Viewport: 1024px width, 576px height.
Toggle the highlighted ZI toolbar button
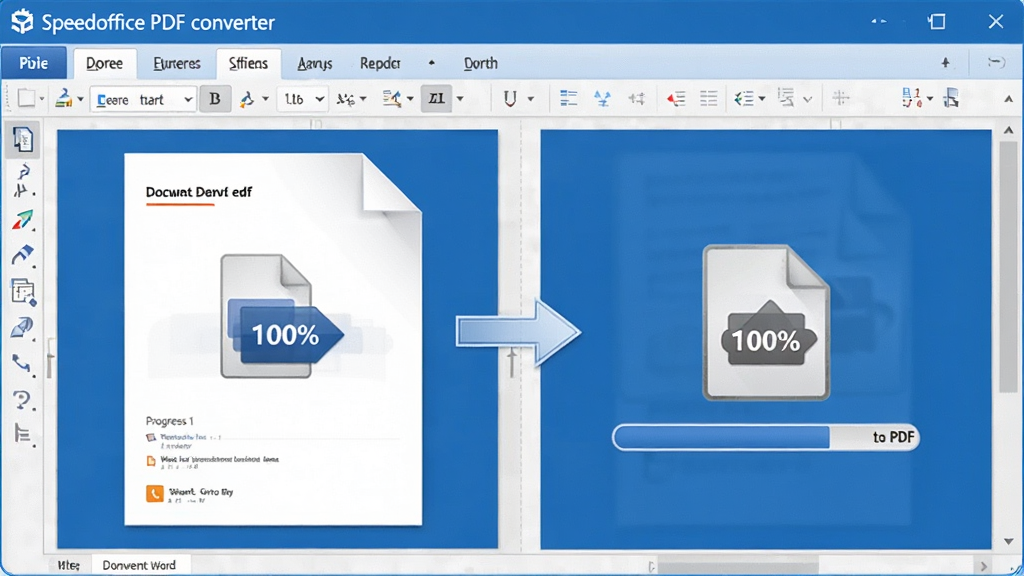pyautogui.click(x=436, y=99)
